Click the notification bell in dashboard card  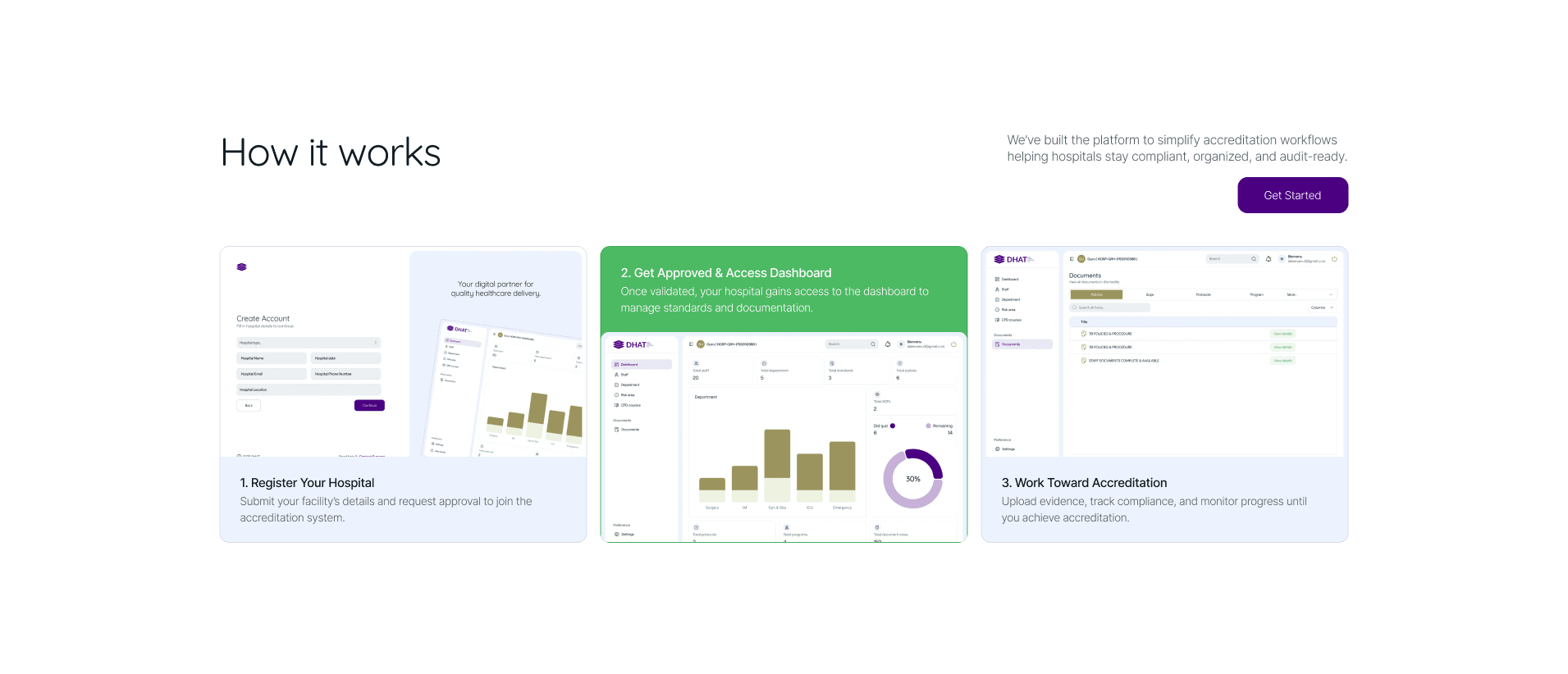tap(888, 344)
